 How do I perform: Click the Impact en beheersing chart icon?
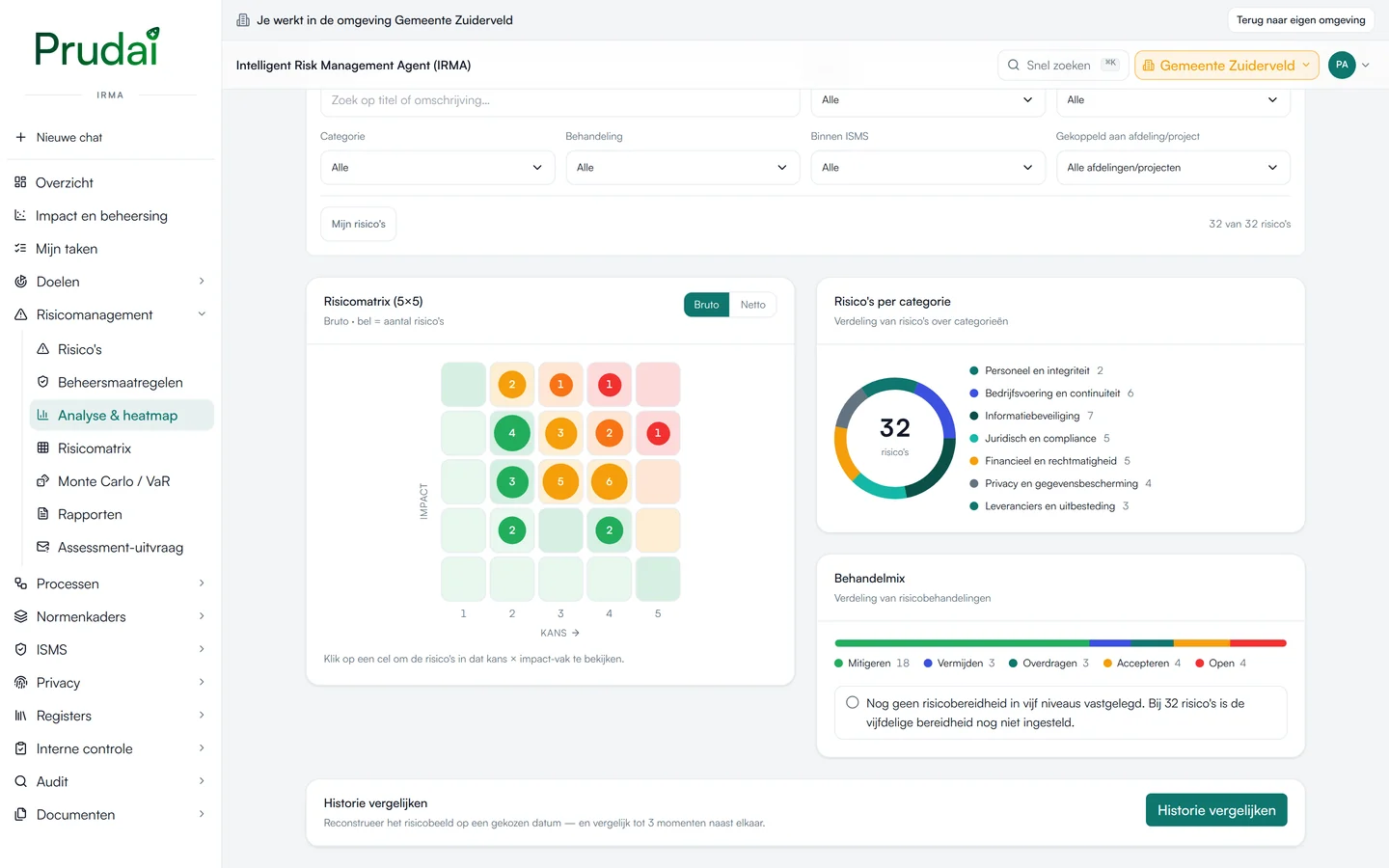click(20, 215)
